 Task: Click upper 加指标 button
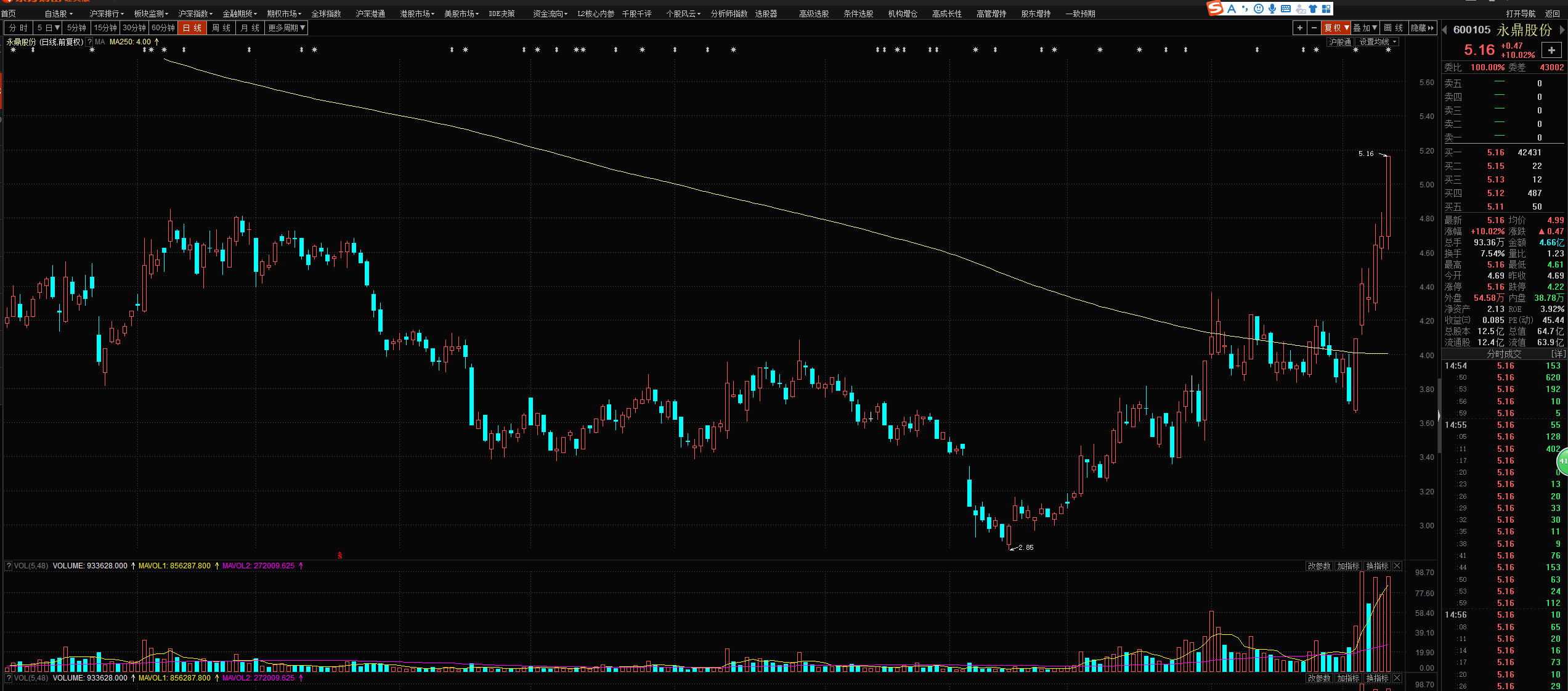pyautogui.click(x=1348, y=566)
